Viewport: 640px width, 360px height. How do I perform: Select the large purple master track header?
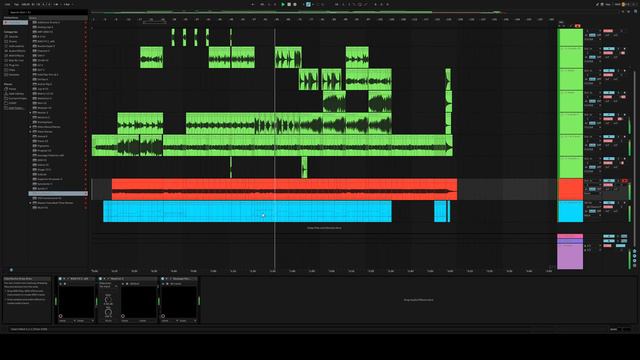(x=570, y=256)
